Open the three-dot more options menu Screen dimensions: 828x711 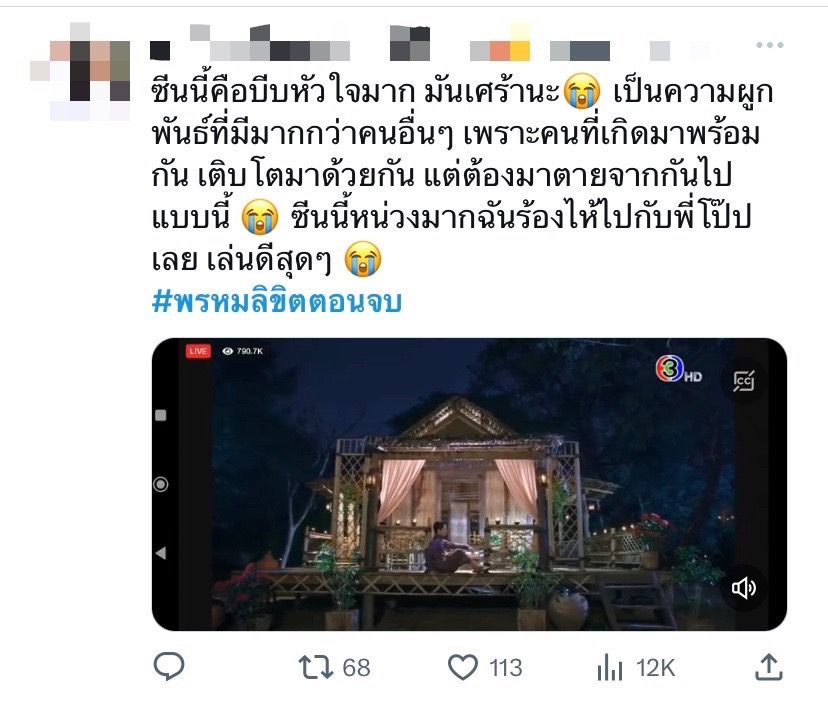769,45
